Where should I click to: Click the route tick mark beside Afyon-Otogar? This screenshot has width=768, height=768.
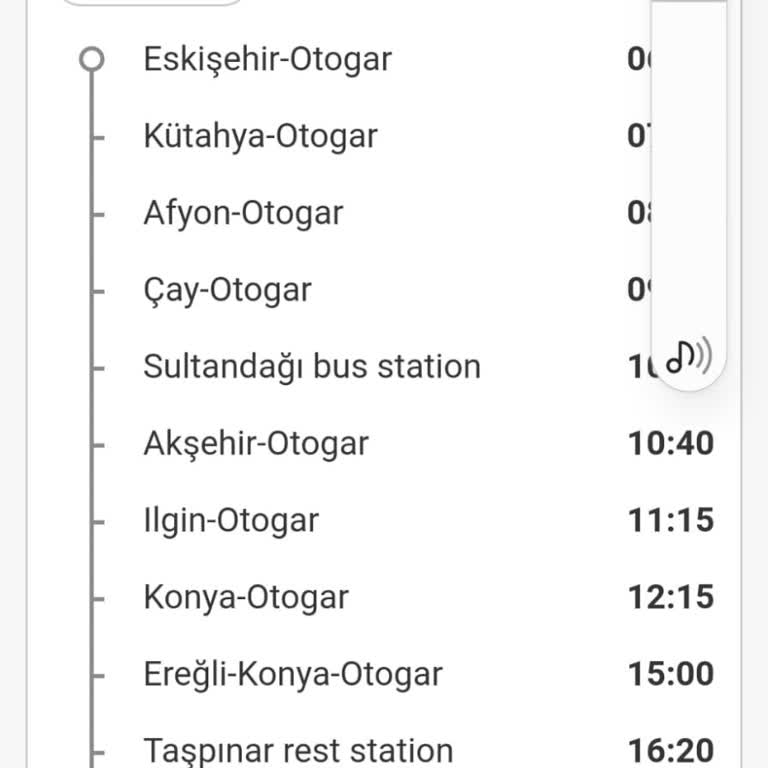(97, 214)
